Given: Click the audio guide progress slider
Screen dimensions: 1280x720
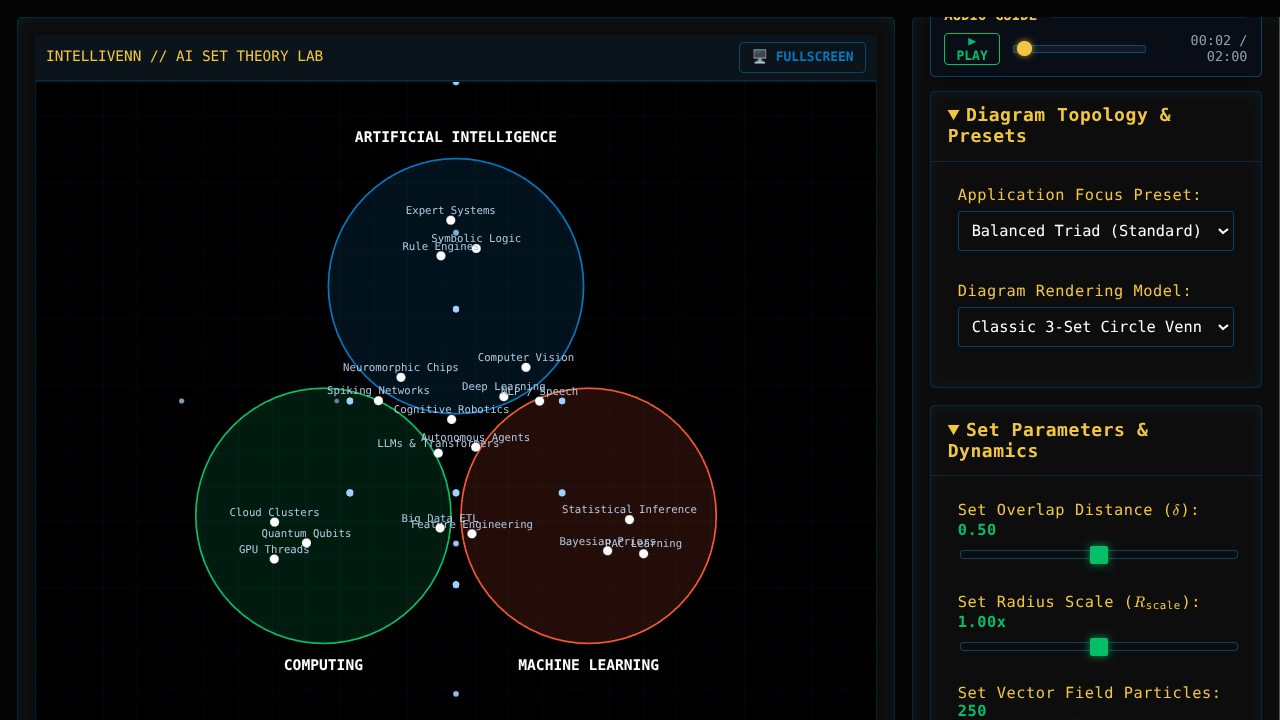Looking at the screenshot, I should pos(1080,49).
